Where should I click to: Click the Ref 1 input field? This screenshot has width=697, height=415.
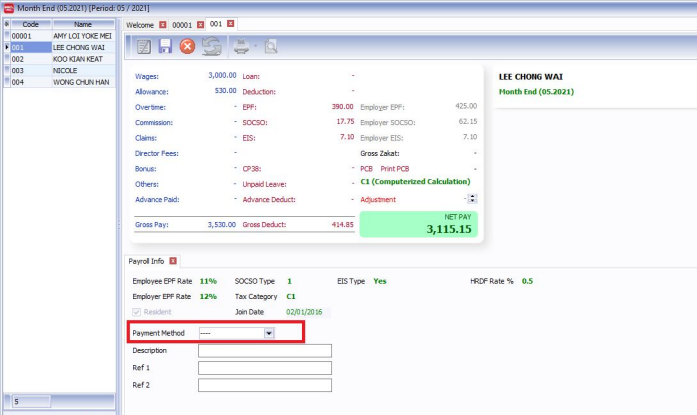tap(264, 368)
